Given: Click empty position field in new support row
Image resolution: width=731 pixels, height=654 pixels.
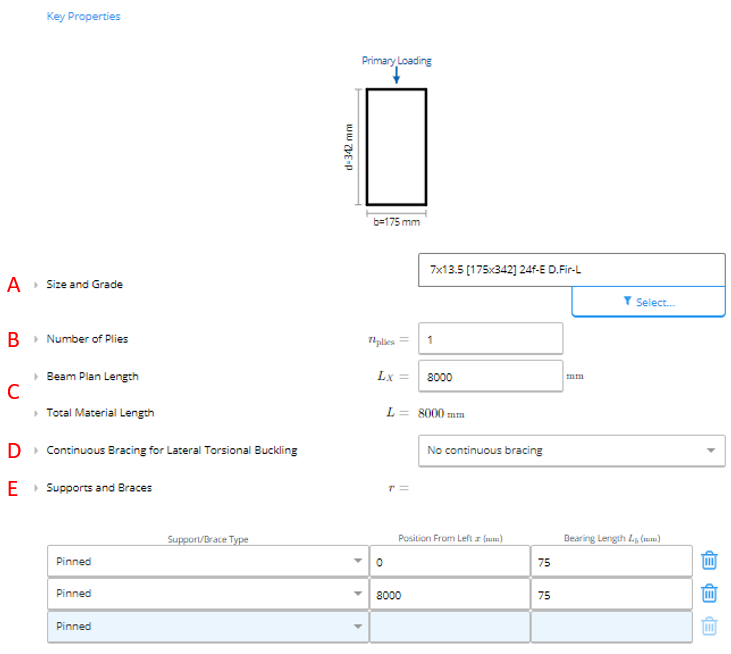Looking at the screenshot, I should (x=450, y=626).
